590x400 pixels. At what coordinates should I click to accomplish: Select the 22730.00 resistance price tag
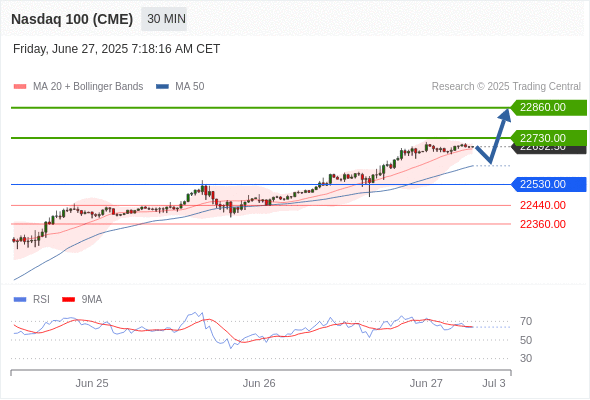(549, 138)
